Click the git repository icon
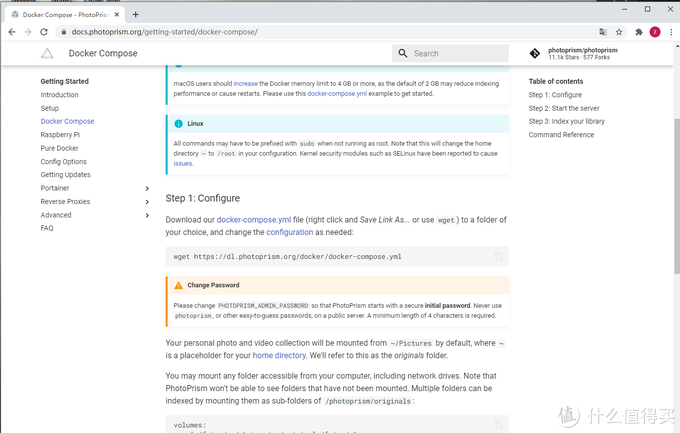The height and width of the screenshot is (433, 680). 535,53
